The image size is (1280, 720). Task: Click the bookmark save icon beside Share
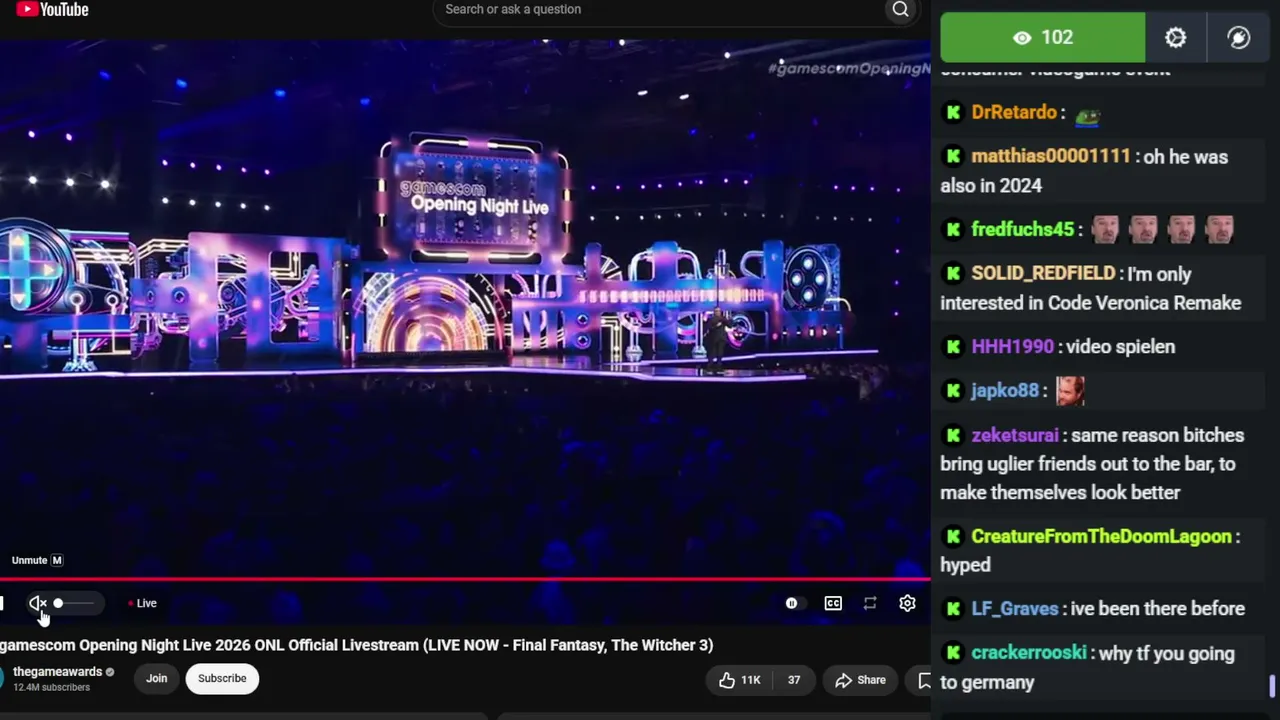923,680
